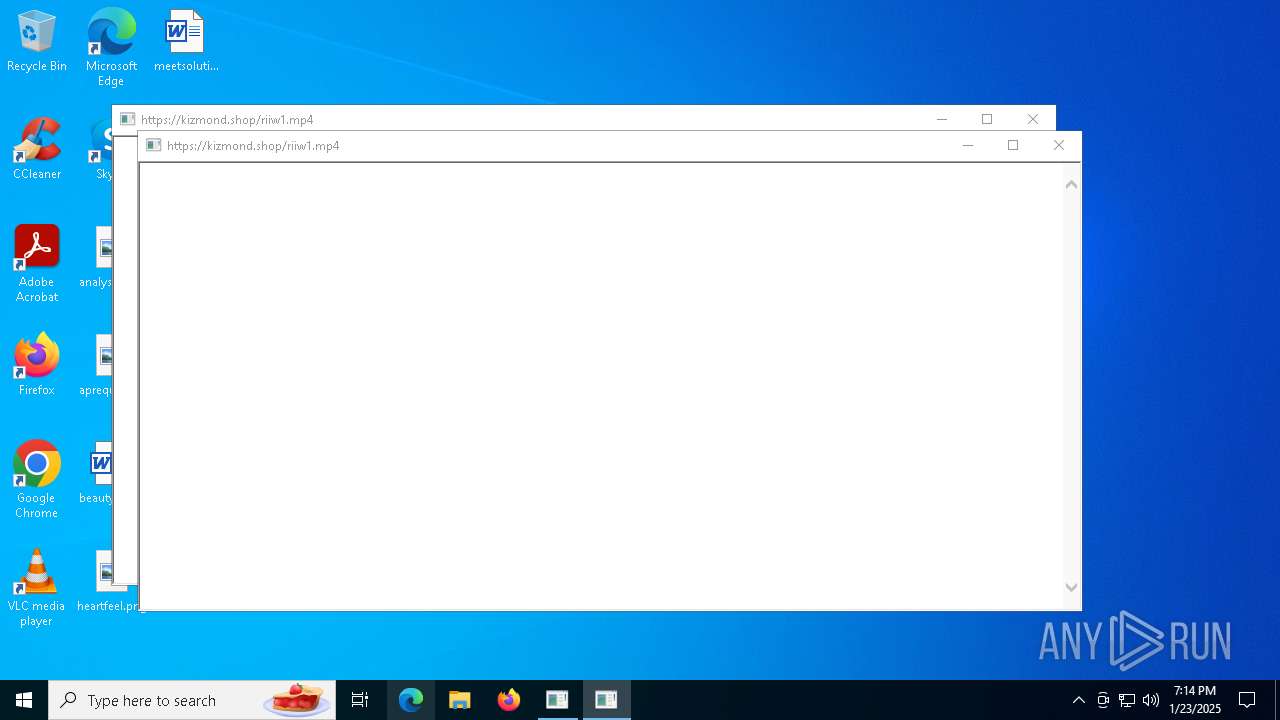The width and height of the screenshot is (1280, 720).
Task: Open the Adobe Acrobat desktop shortcut
Action: (x=37, y=263)
